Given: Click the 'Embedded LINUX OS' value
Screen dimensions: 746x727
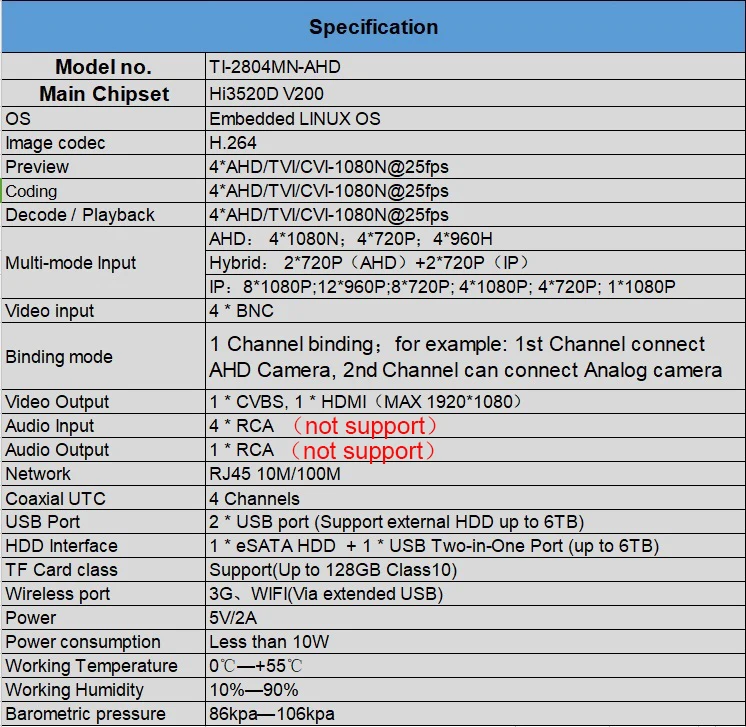Looking at the screenshot, I should (x=295, y=118).
